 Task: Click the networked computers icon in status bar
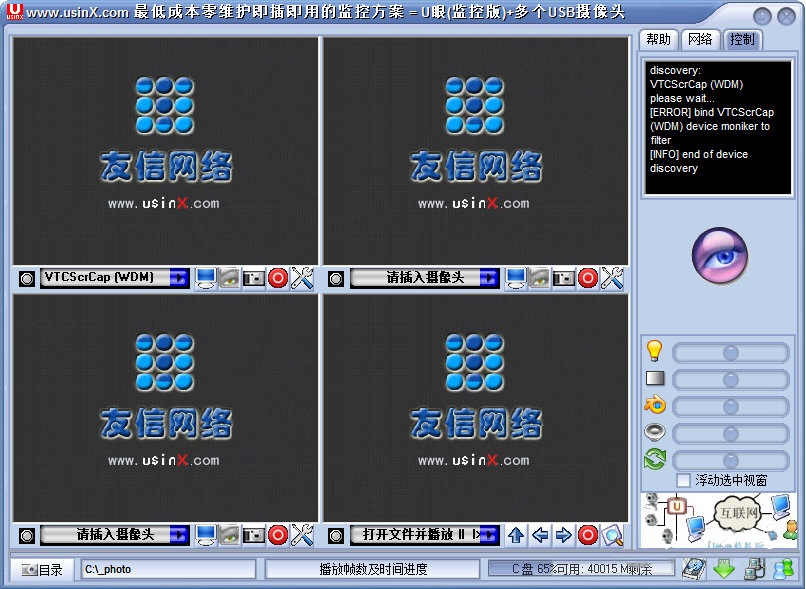(x=754, y=569)
